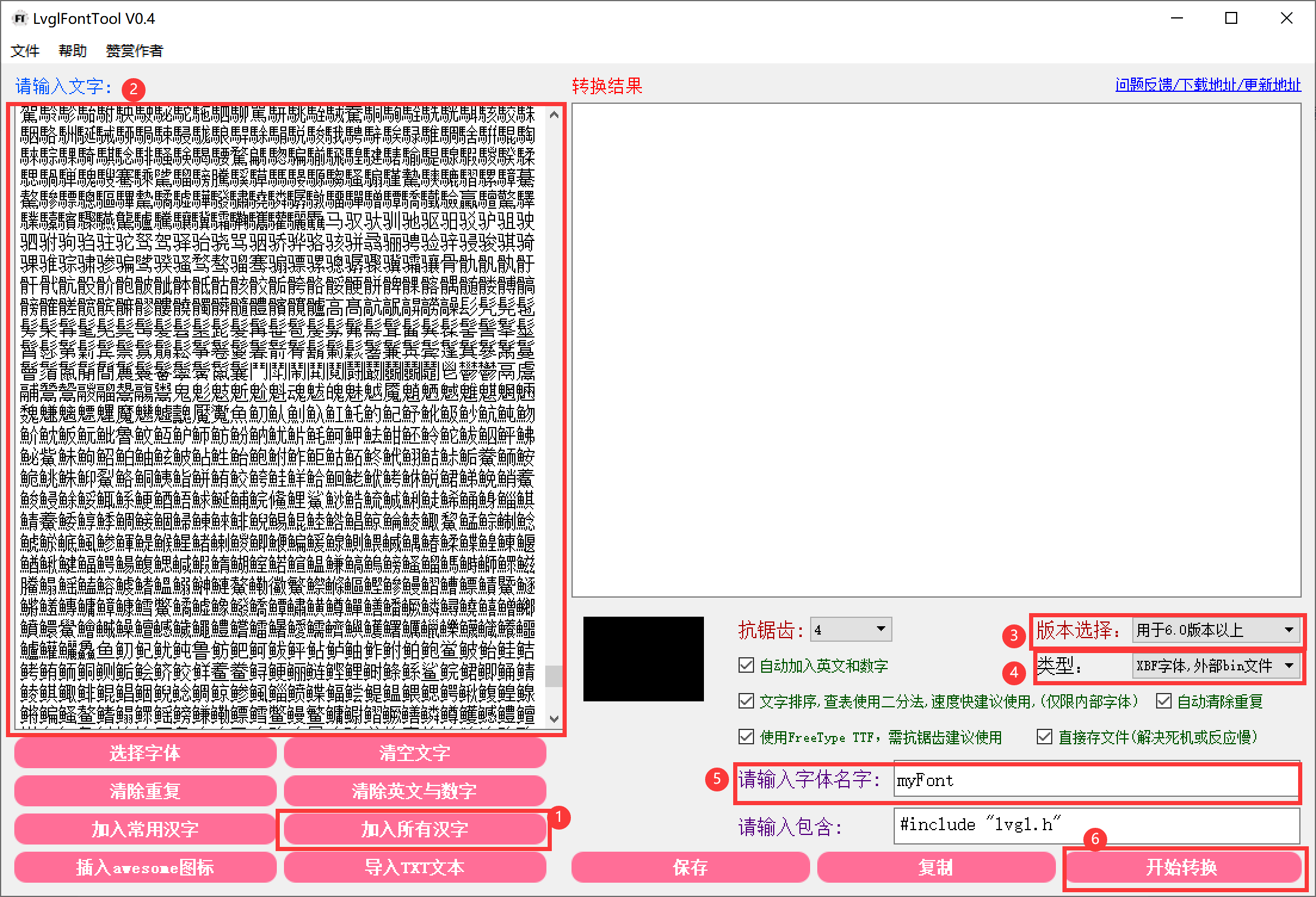
Task: Click the 加入所有汉字 button
Action: point(415,829)
